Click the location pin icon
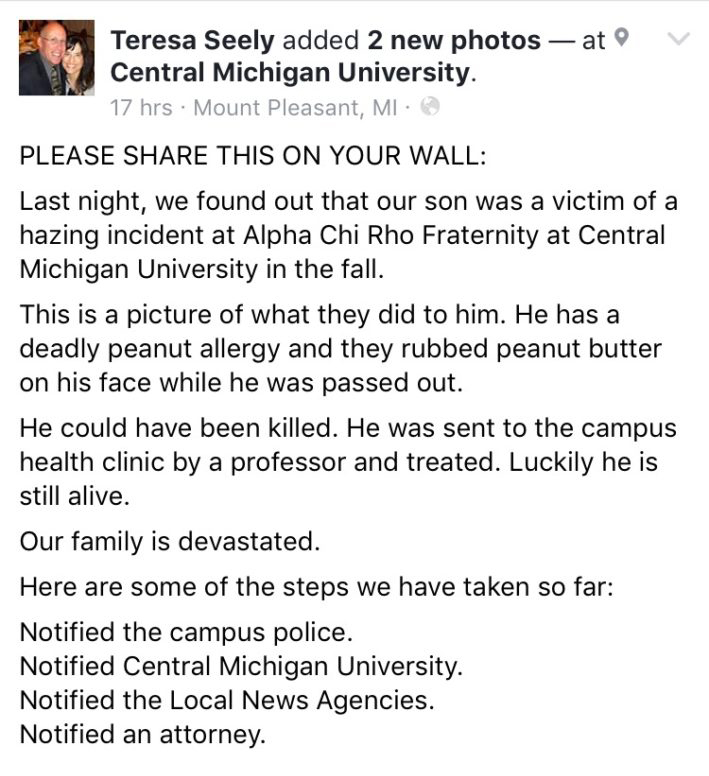The image size is (709, 776). 621,38
